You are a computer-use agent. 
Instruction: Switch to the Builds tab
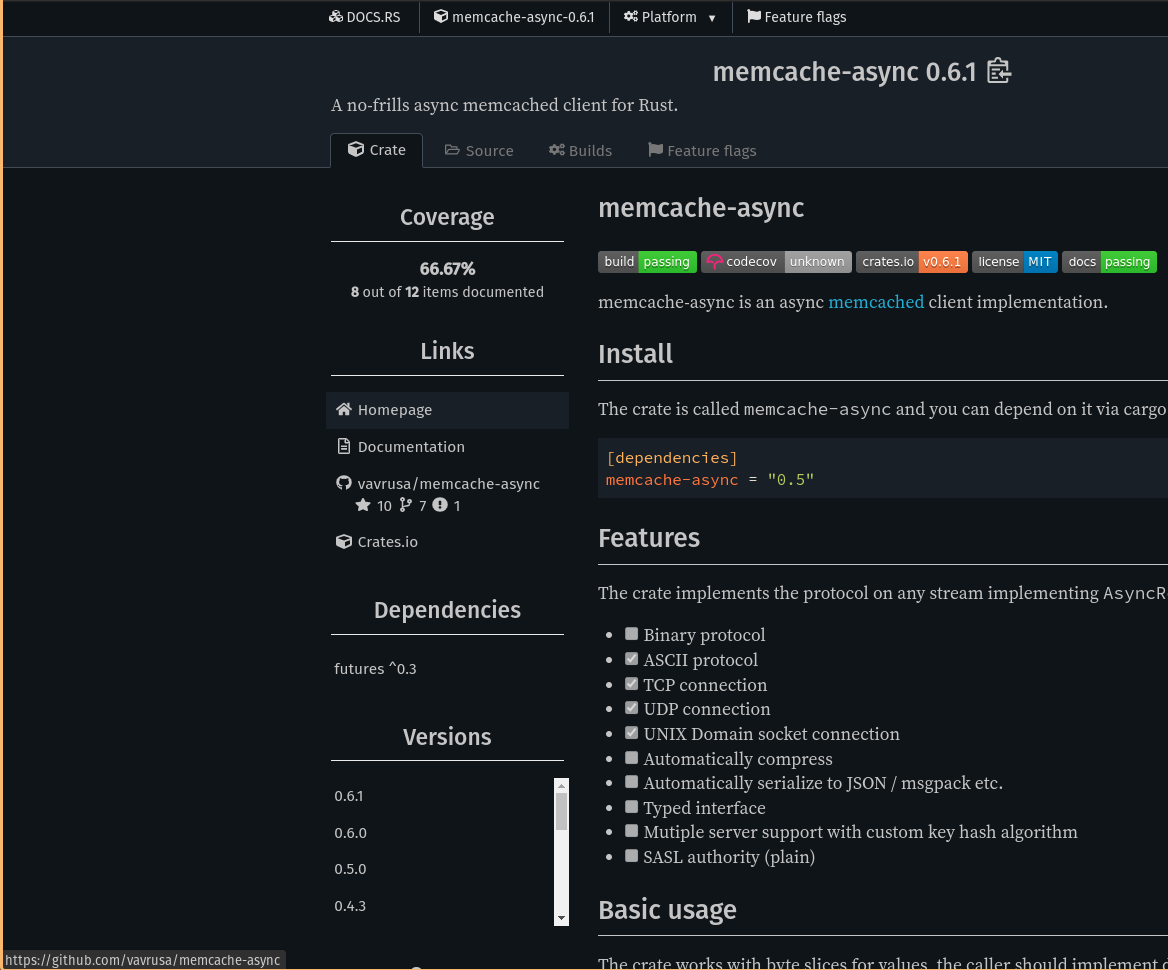pos(580,150)
